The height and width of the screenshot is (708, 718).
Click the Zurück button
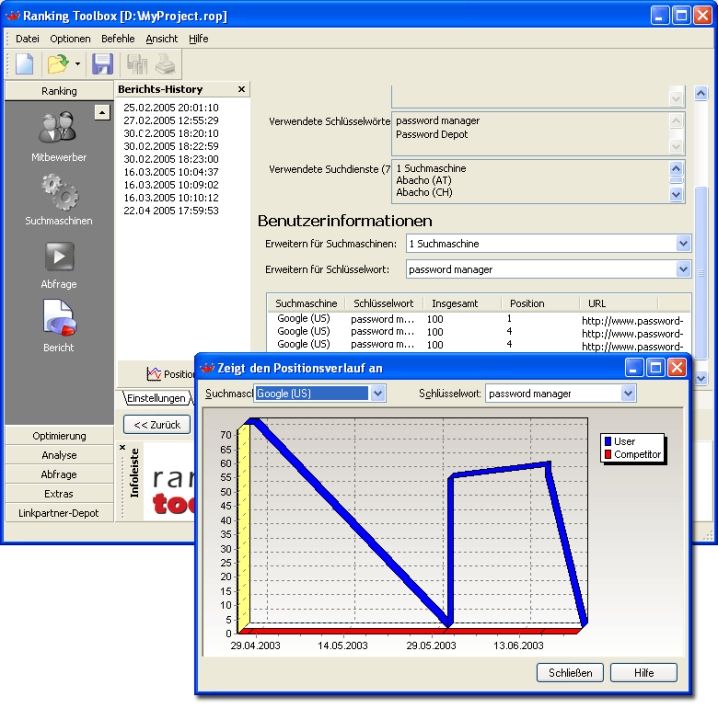click(155, 424)
